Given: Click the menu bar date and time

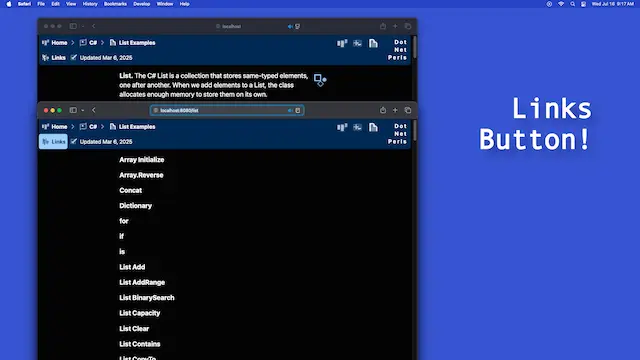Looking at the screenshot, I should tap(613, 4).
